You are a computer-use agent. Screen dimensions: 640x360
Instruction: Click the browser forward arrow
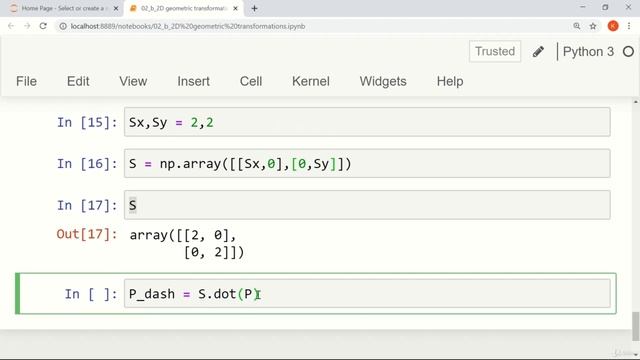[x=27, y=26]
